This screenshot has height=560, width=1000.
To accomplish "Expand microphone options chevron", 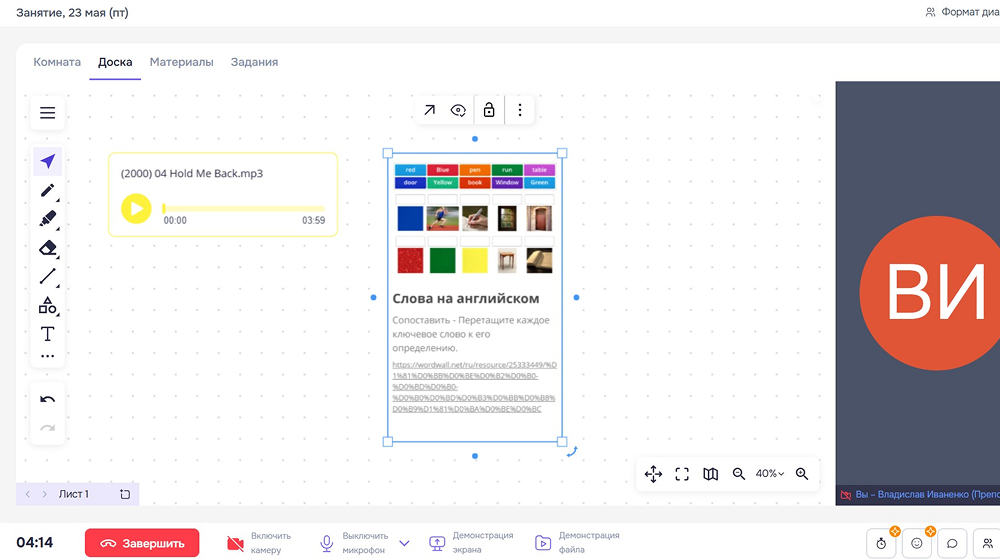I will click(404, 543).
